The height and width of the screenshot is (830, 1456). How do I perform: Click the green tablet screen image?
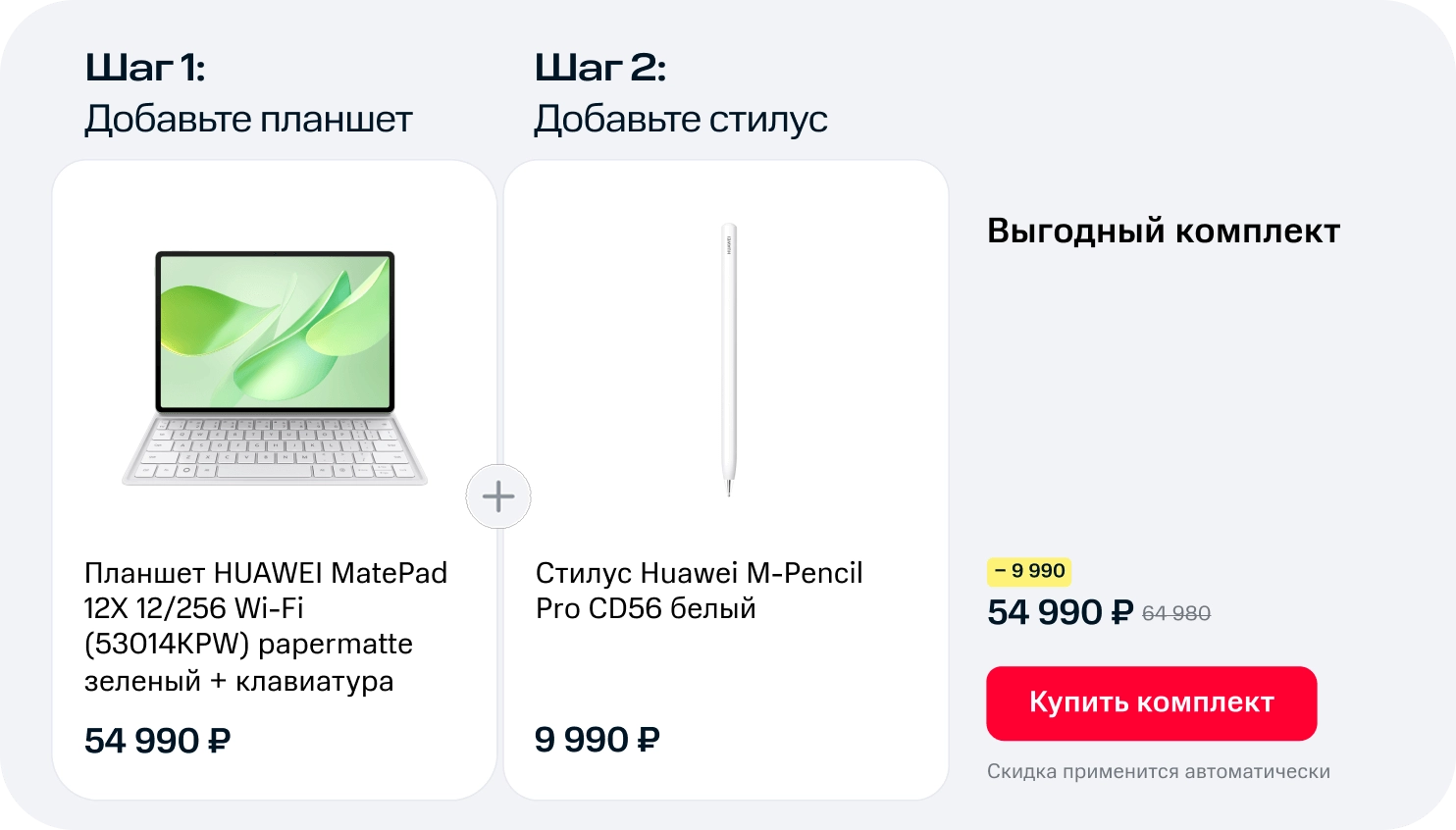(x=275, y=331)
